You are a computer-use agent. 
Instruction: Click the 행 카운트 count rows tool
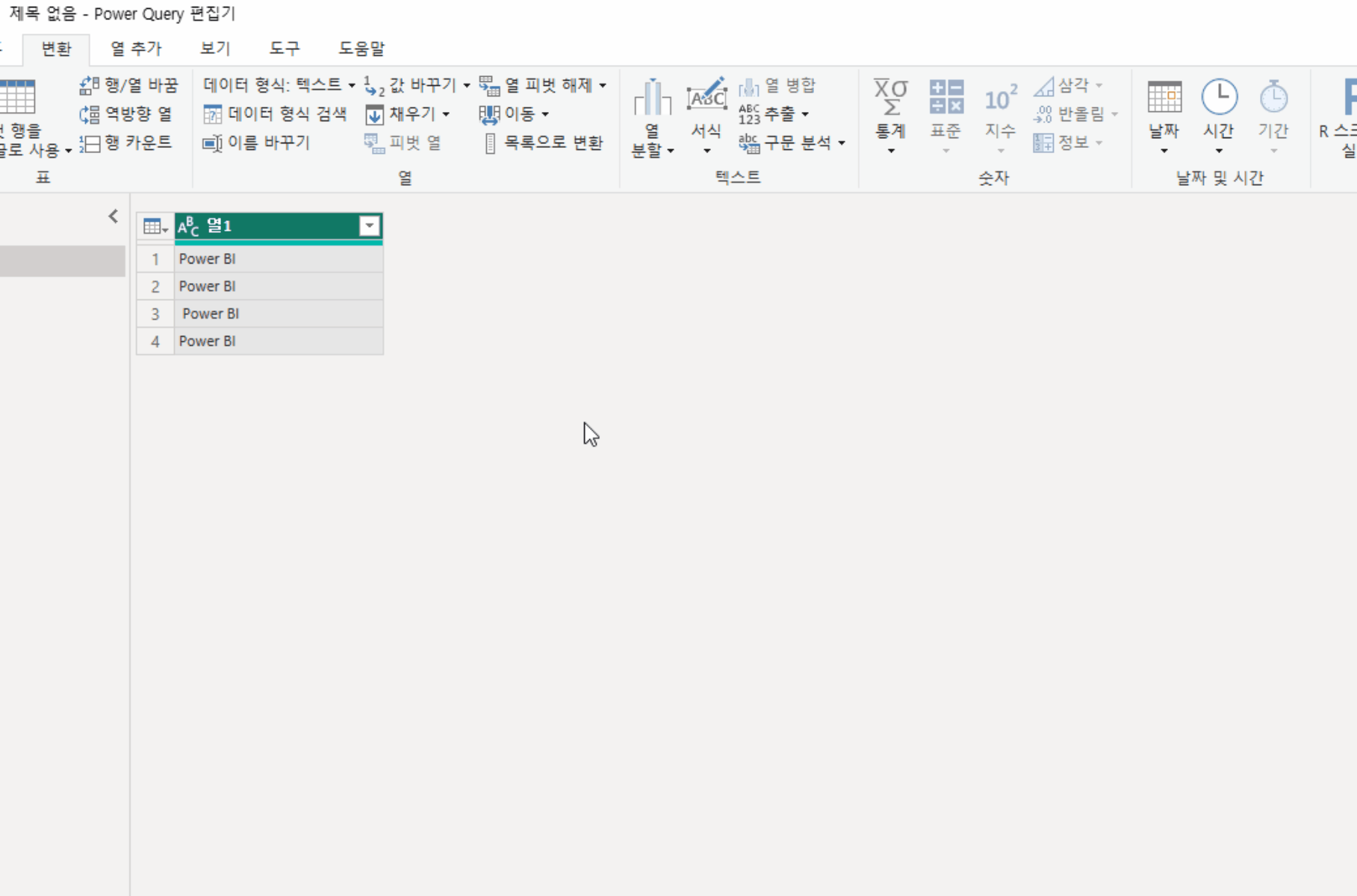coord(126,143)
